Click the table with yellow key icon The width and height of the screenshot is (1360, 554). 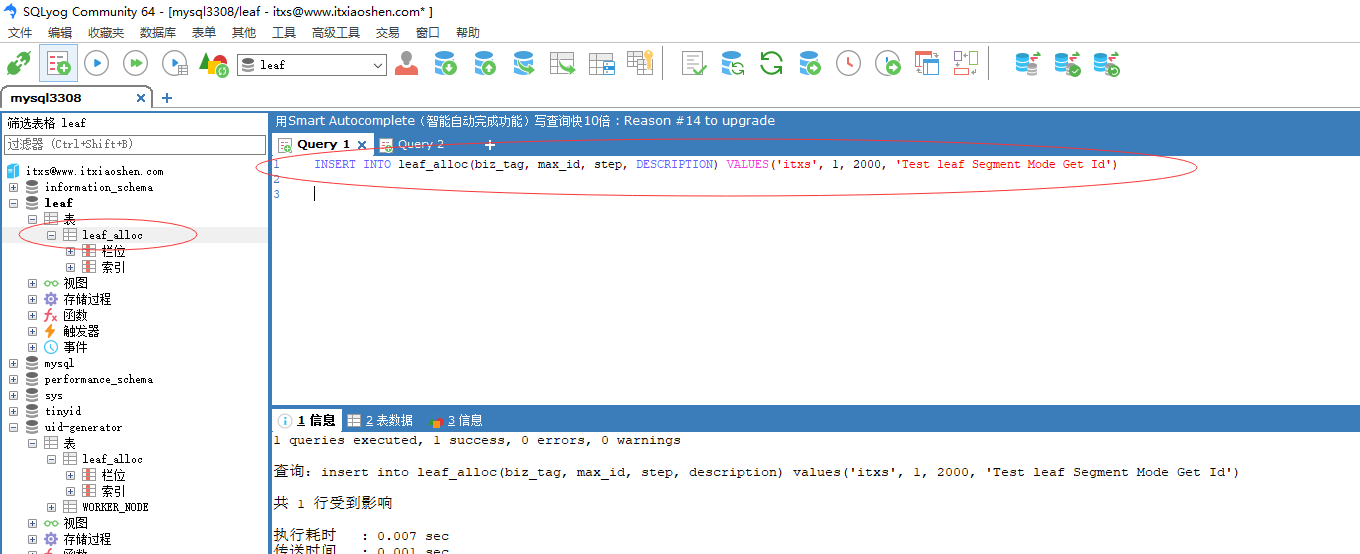(640, 63)
